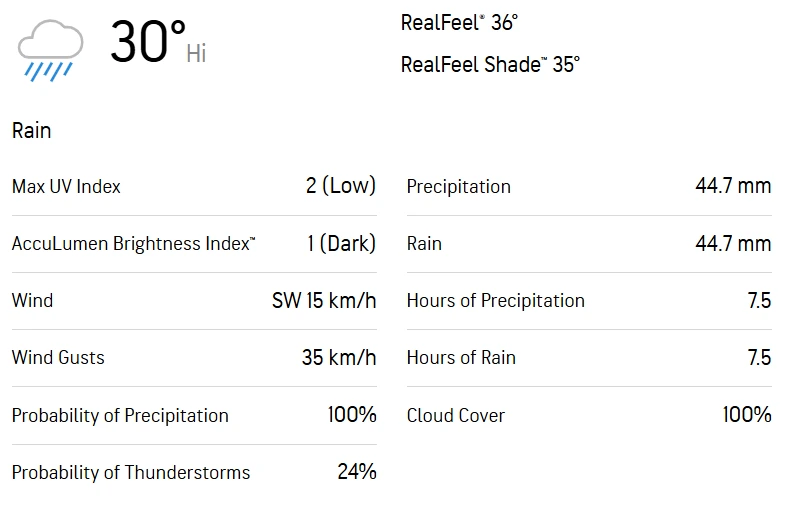Click the AccuLumen Brightness Index label
Screen dimensions: 785x517
tap(133, 244)
